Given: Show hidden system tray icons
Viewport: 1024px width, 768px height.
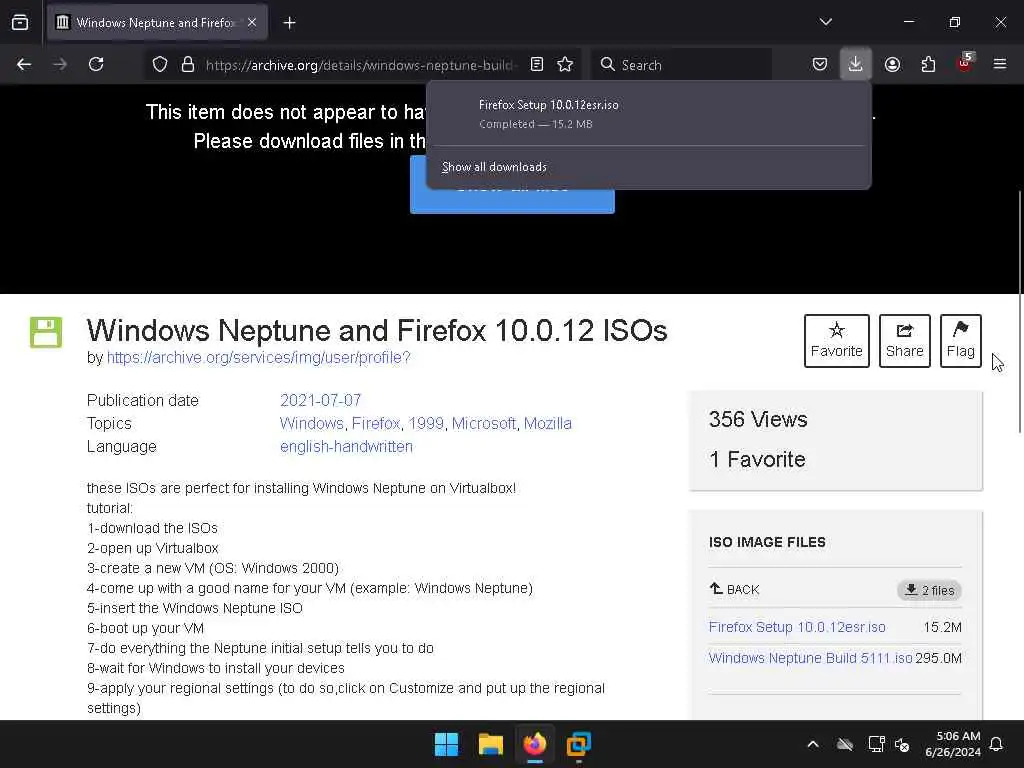Looking at the screenshot, I should click(x=813, y=744).
